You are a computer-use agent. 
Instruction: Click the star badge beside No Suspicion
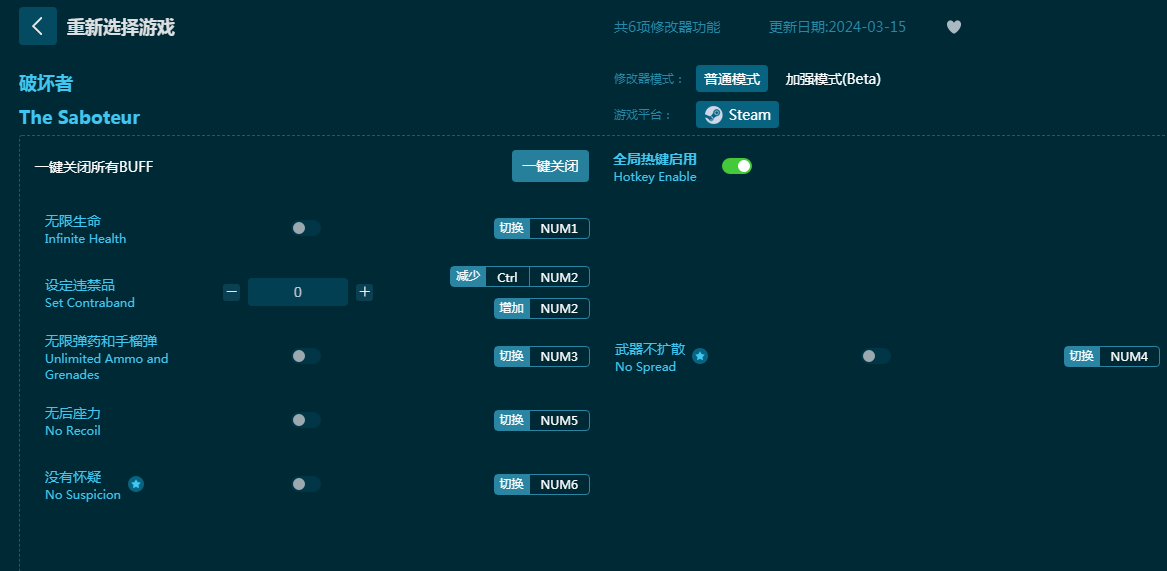pyautogui.click(x=135, y=484)
